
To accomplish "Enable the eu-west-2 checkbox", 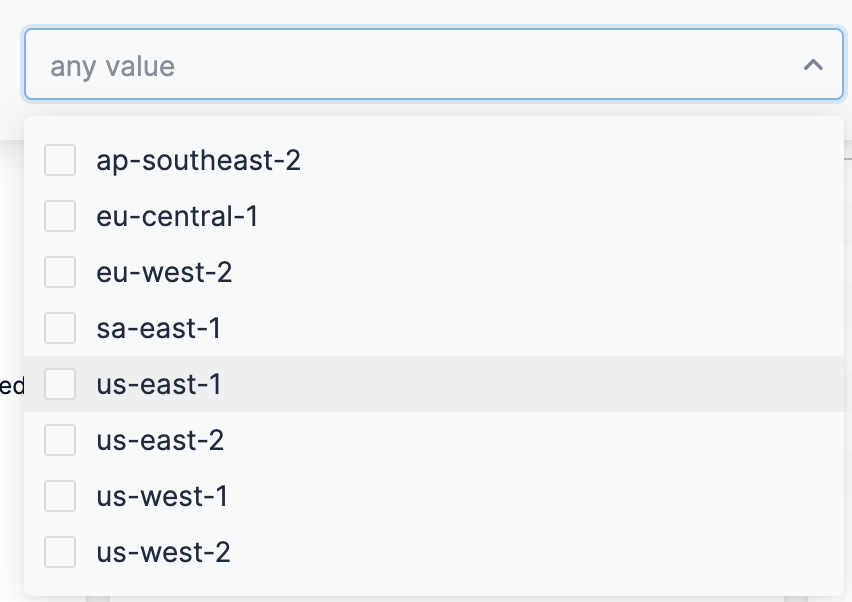I will tap(60, 272).
